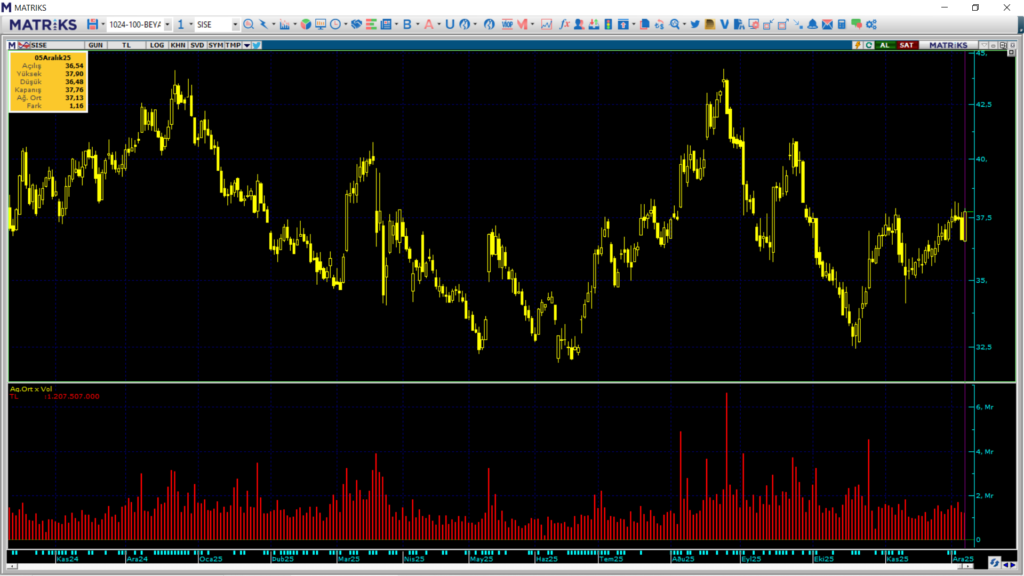Select the GUN period tab
Viewport: 1024px width, 576px height.
96,45
